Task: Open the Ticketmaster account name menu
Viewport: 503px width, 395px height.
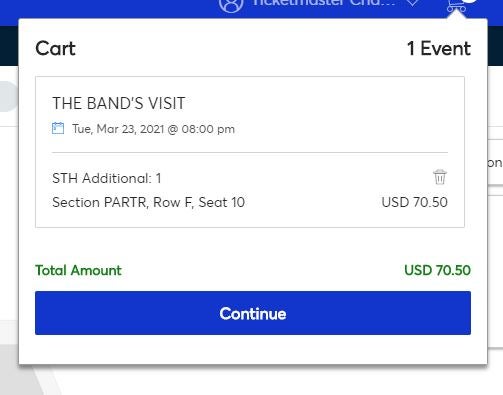Action: coord(323,3)
